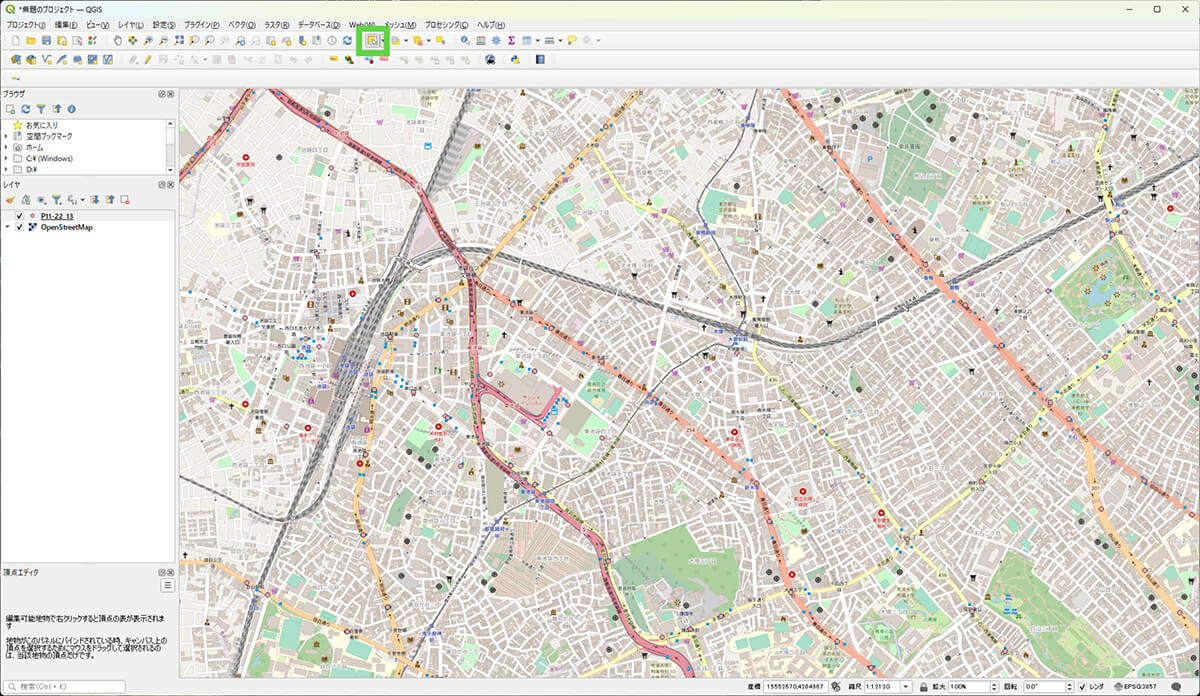Open the ヘルプ menu
Screen dimensions: 1200x696
pyautogui.click(x=490, y=24)
